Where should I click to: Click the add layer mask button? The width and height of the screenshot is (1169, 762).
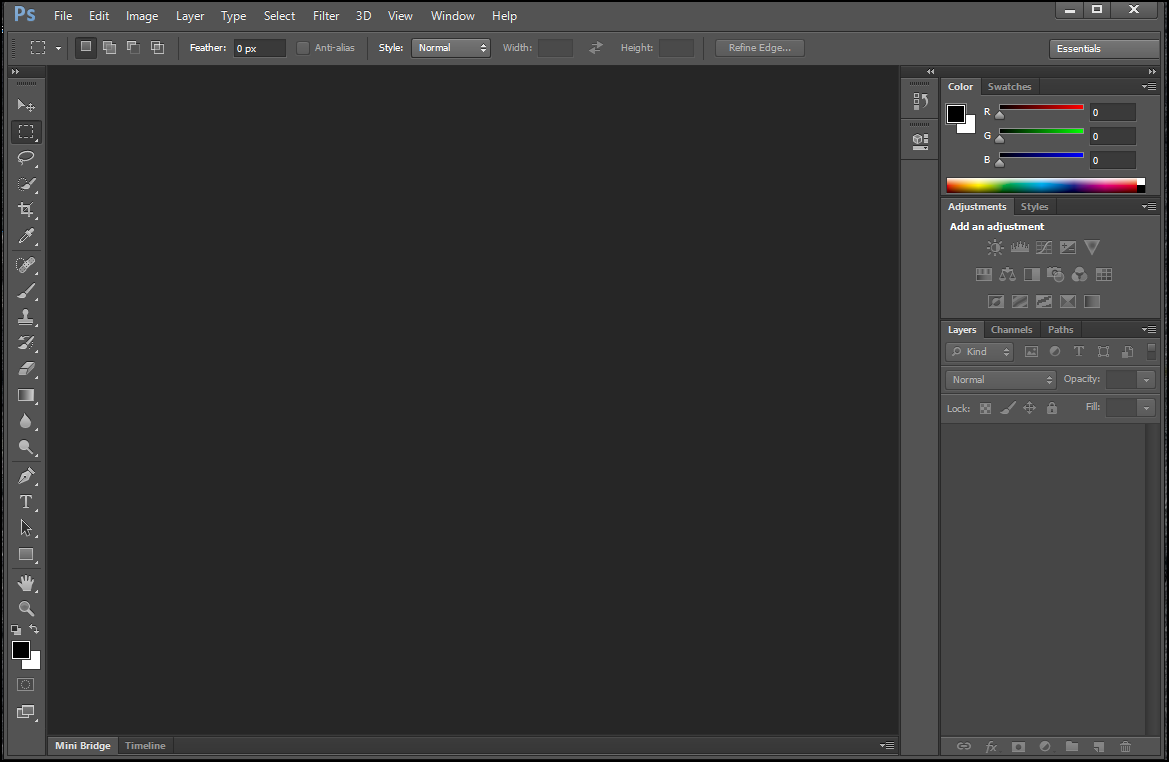click(x=1018, y=746)
